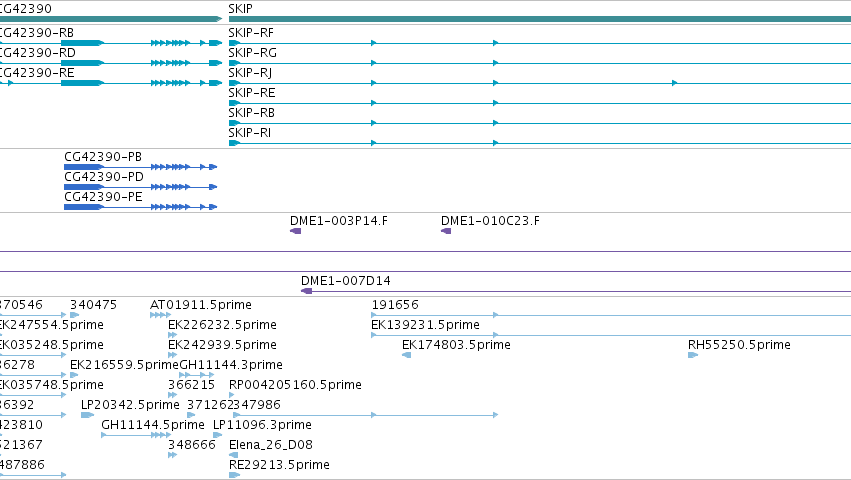Click the 366215 arrow glyph
Screen dimensions: 851x480
click(x=173, y=395)
